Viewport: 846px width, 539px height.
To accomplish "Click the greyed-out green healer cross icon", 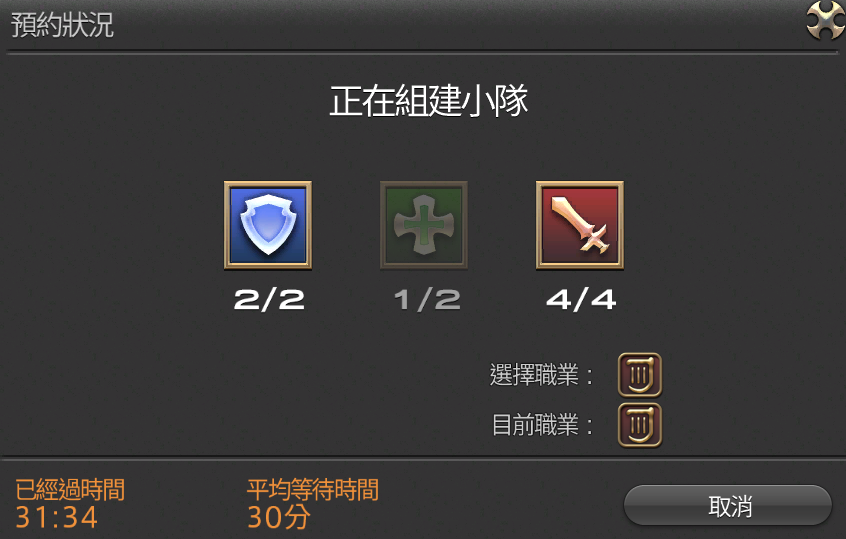I will [424, 225].
